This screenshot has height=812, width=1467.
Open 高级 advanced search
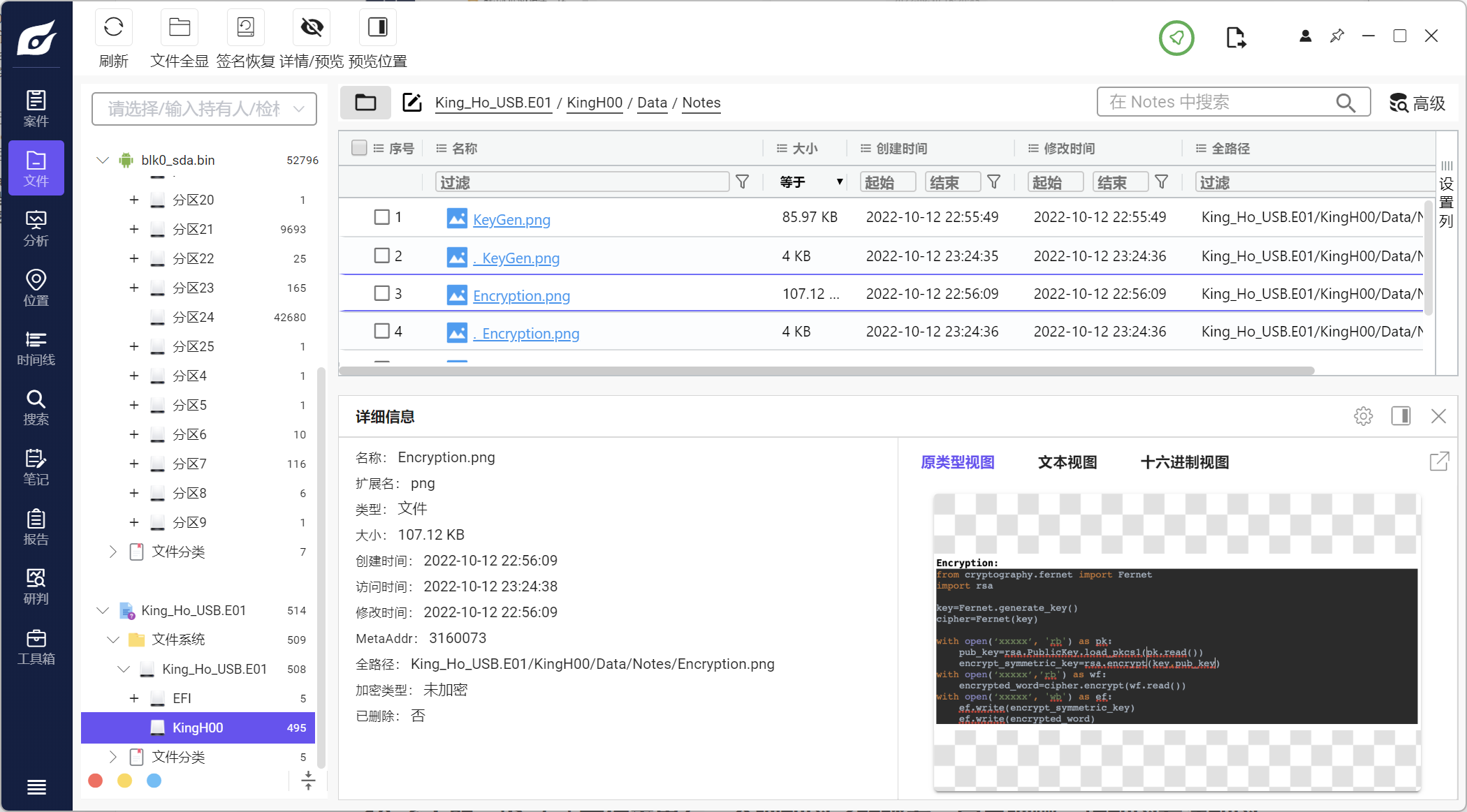[1417, 103]
